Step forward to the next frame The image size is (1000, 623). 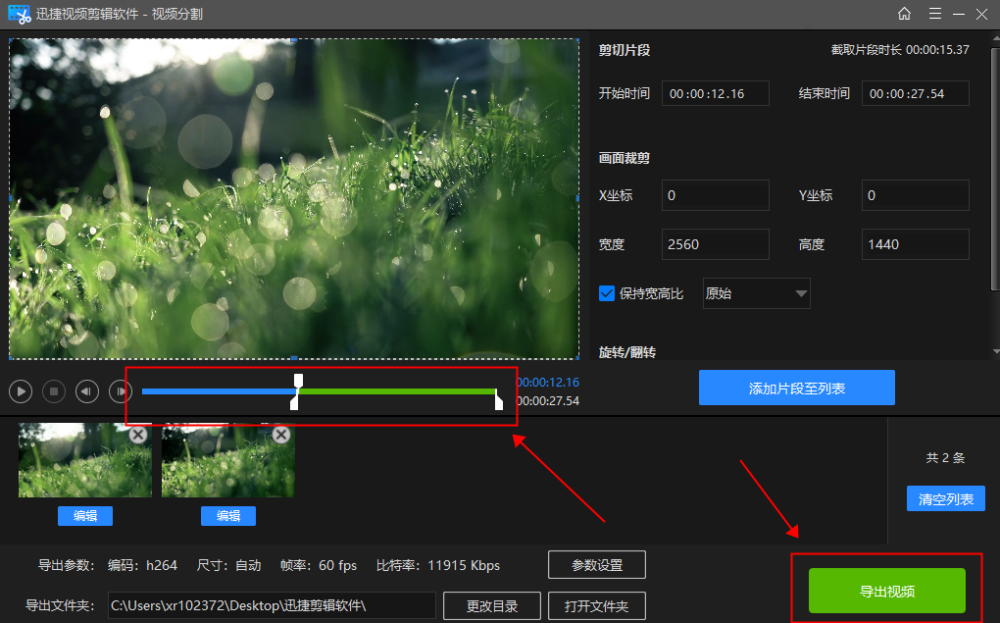(x=120, y=391)
